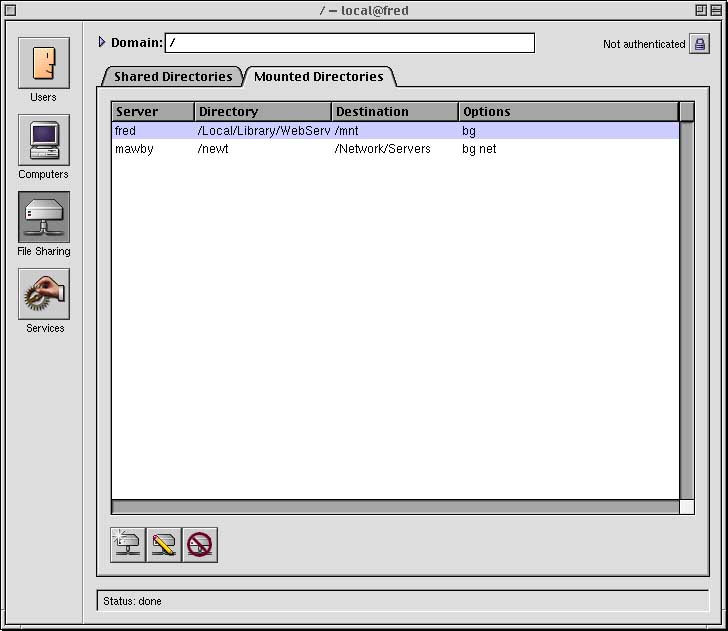Click the /Network/Servers destination cell
The height and width of the screenshot is (631, 728).
click(383, 149)
